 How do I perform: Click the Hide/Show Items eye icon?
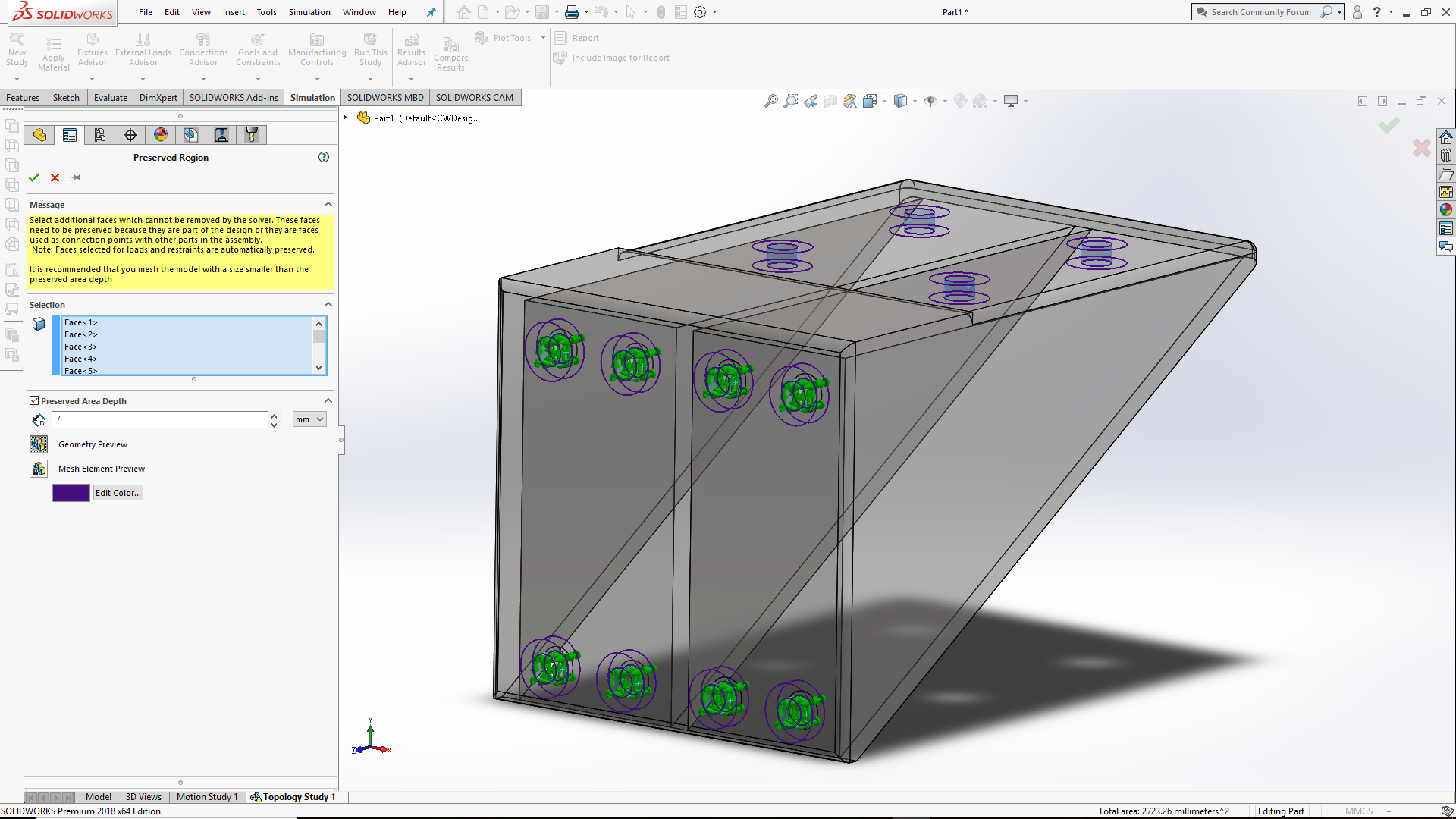point(930,101)
